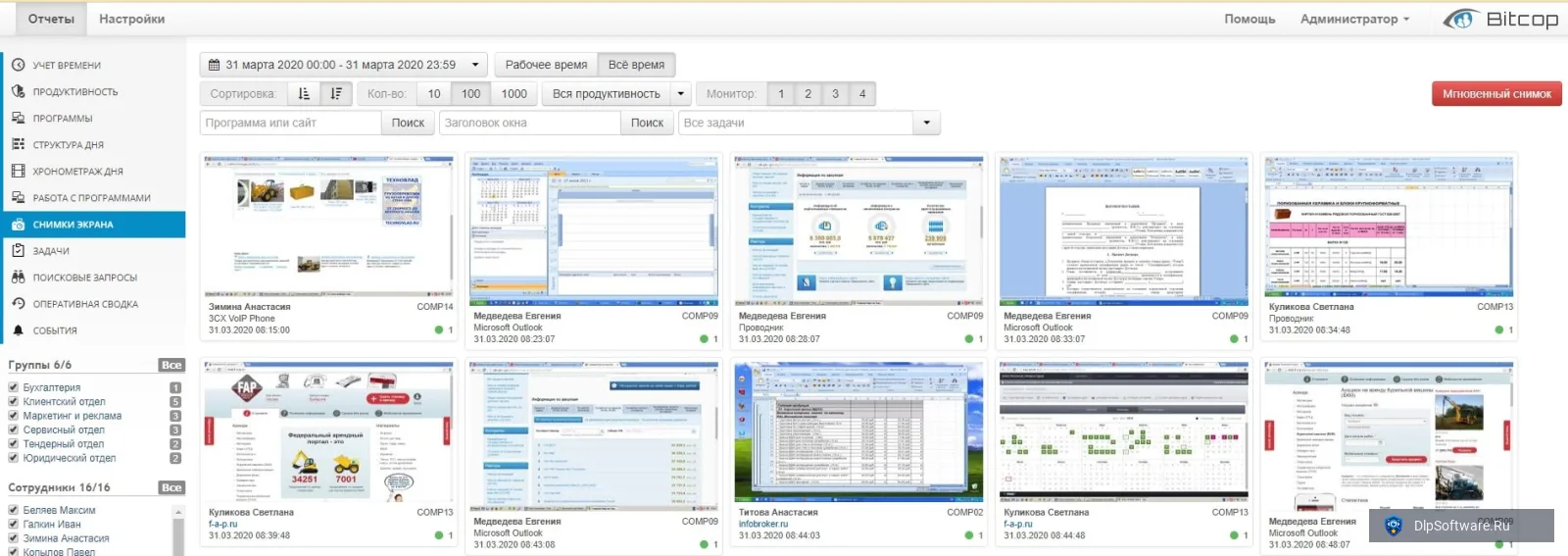Set count to 10

click(434, 94)
